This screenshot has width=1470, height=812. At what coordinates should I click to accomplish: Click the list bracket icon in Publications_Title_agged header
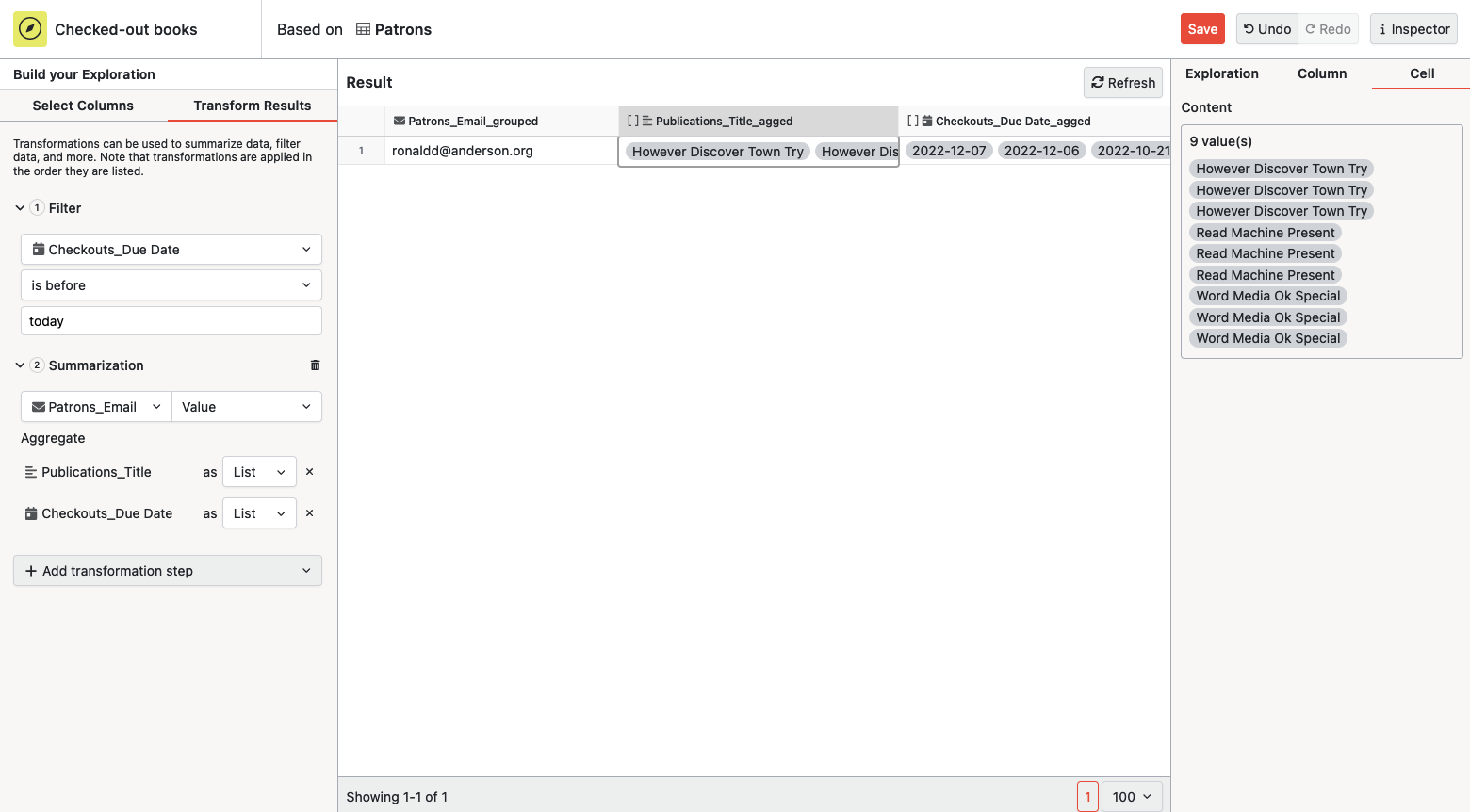click(x=633, y=121)
